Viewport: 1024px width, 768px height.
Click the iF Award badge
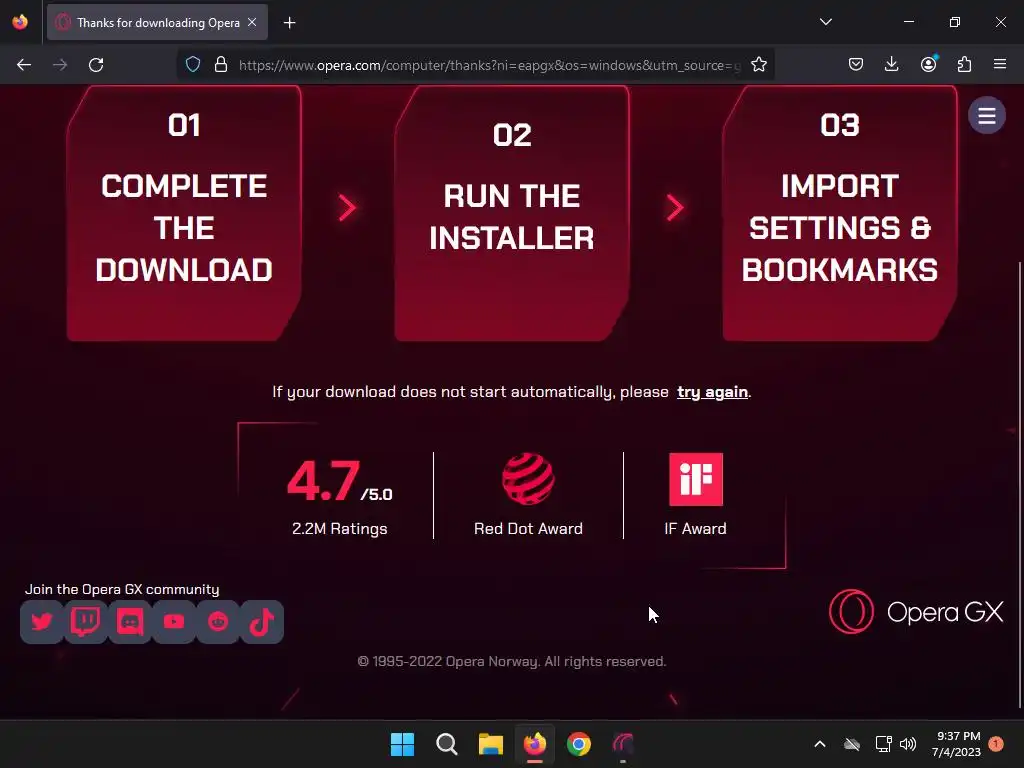pos(696,479)
